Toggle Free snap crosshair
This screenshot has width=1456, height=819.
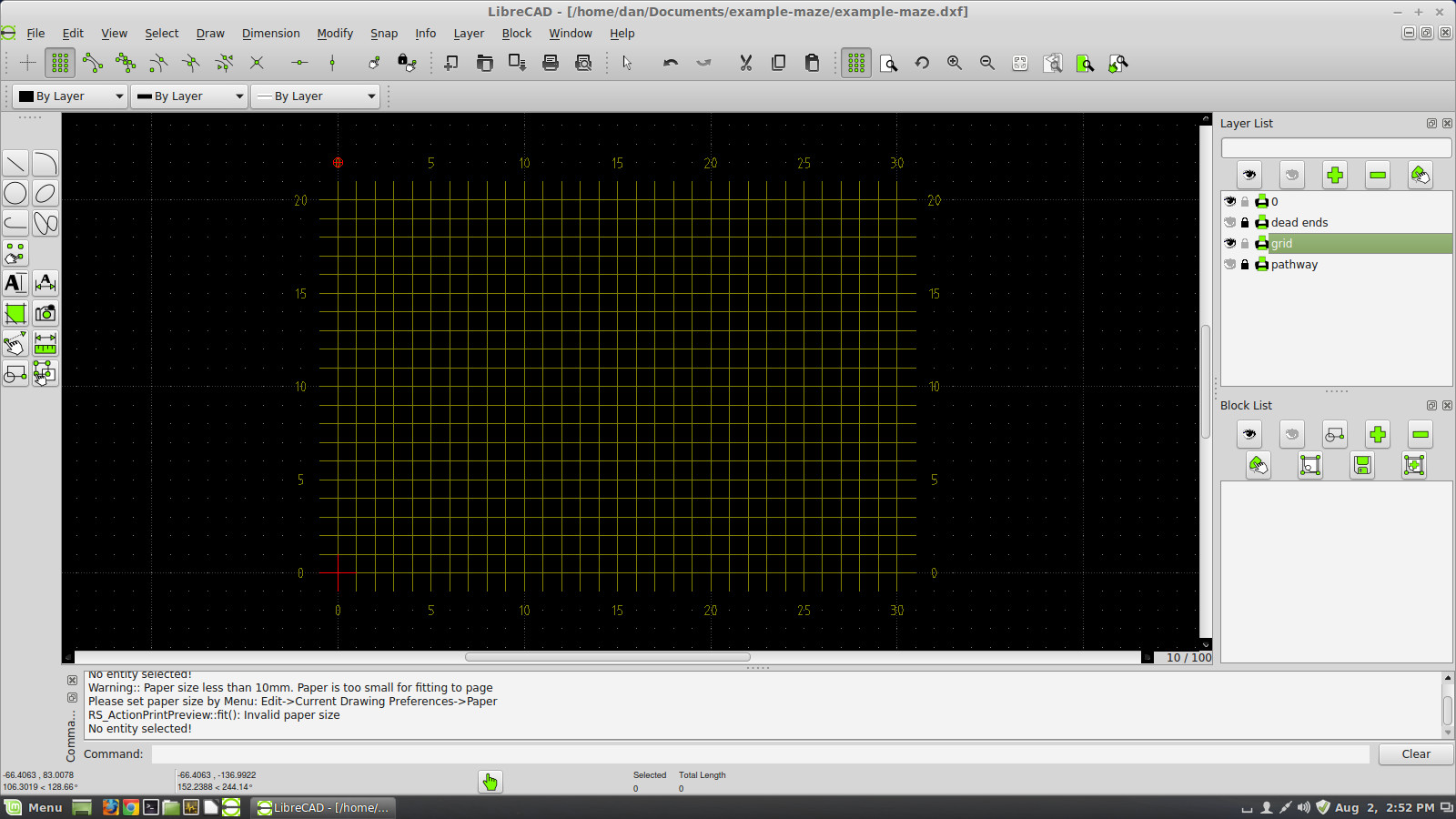[x=27, y=63]
